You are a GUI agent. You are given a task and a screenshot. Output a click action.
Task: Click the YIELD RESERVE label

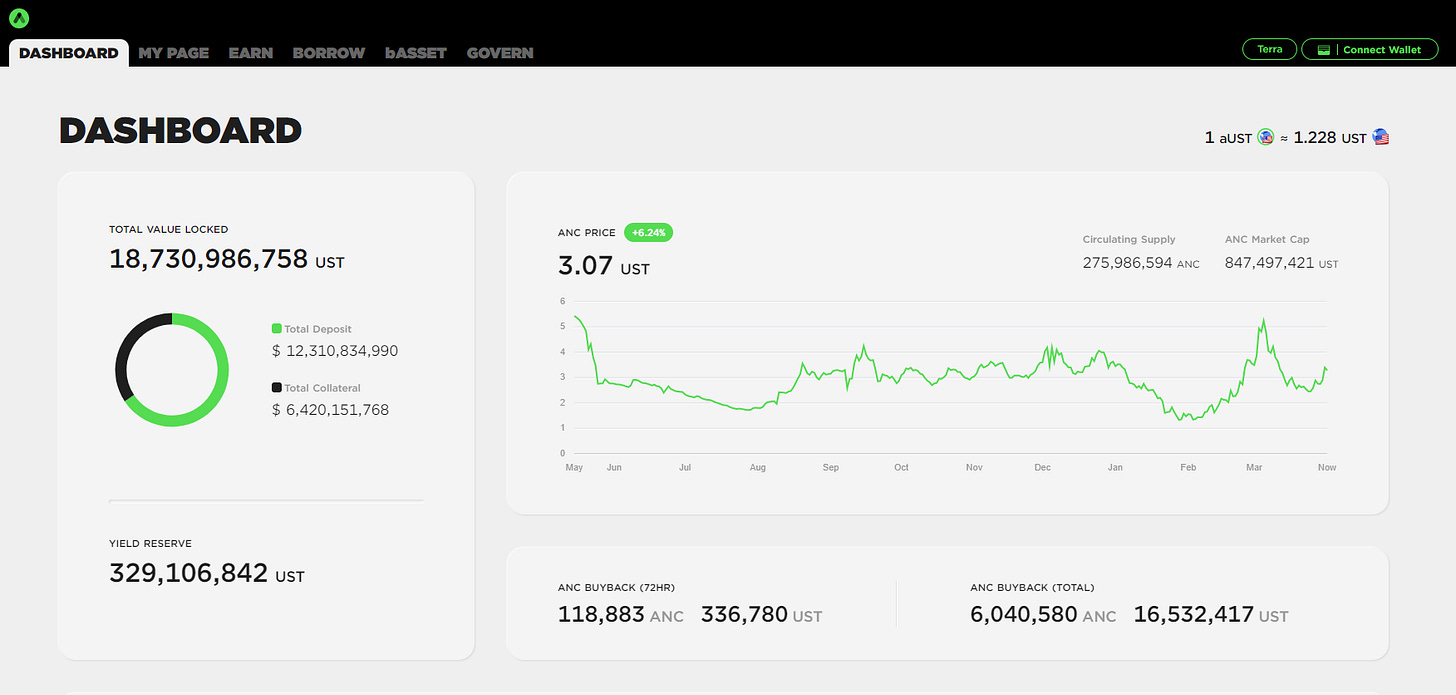click(150, 544)
